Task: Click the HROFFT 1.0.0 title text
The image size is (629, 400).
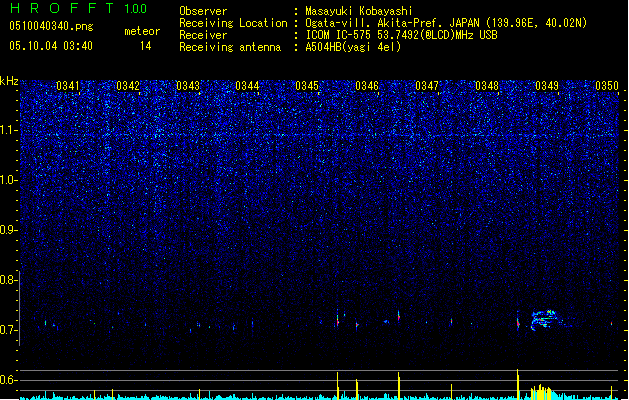Action: pos(78,8)
